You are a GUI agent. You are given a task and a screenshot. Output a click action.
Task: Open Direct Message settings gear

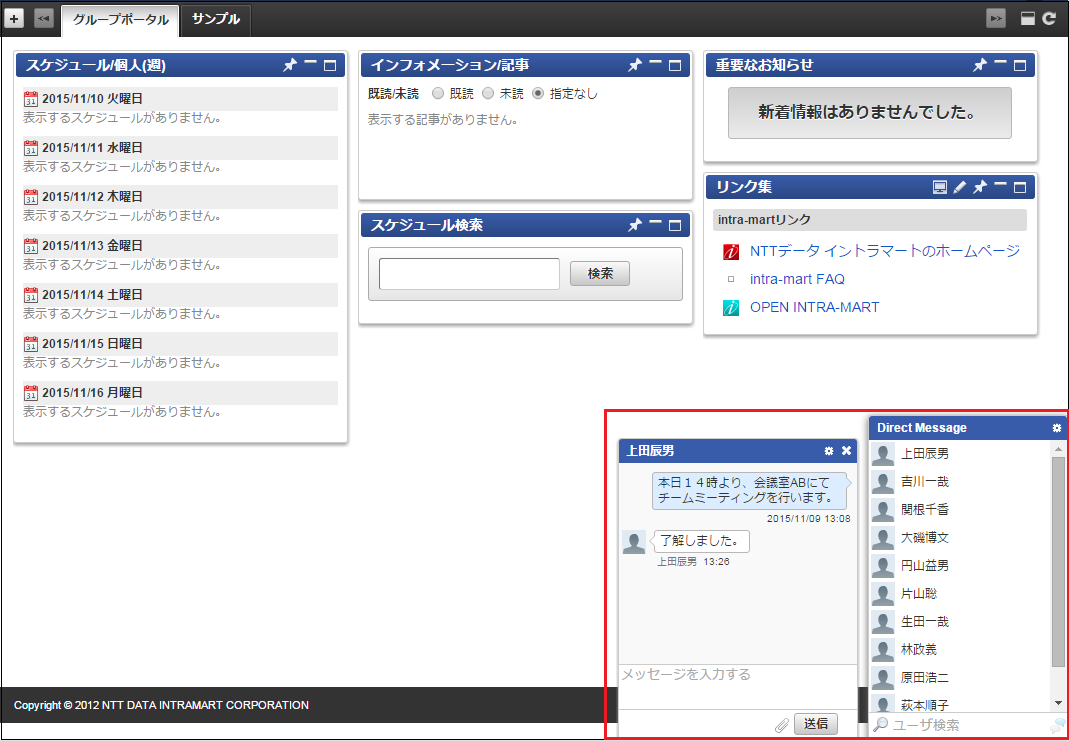click(x=1057, y=428)
